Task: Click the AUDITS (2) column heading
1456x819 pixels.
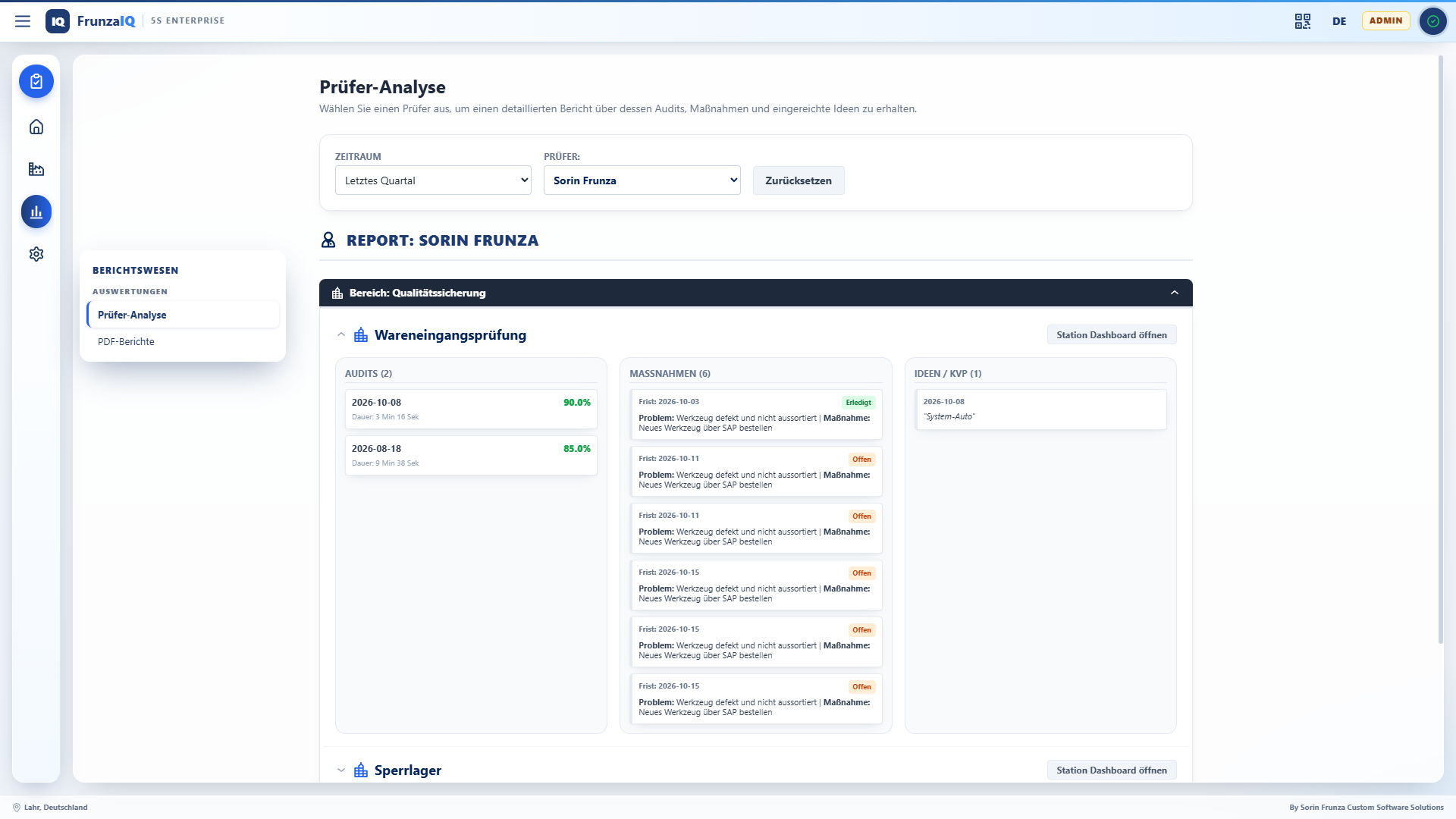Action: [x=369, y=374]
